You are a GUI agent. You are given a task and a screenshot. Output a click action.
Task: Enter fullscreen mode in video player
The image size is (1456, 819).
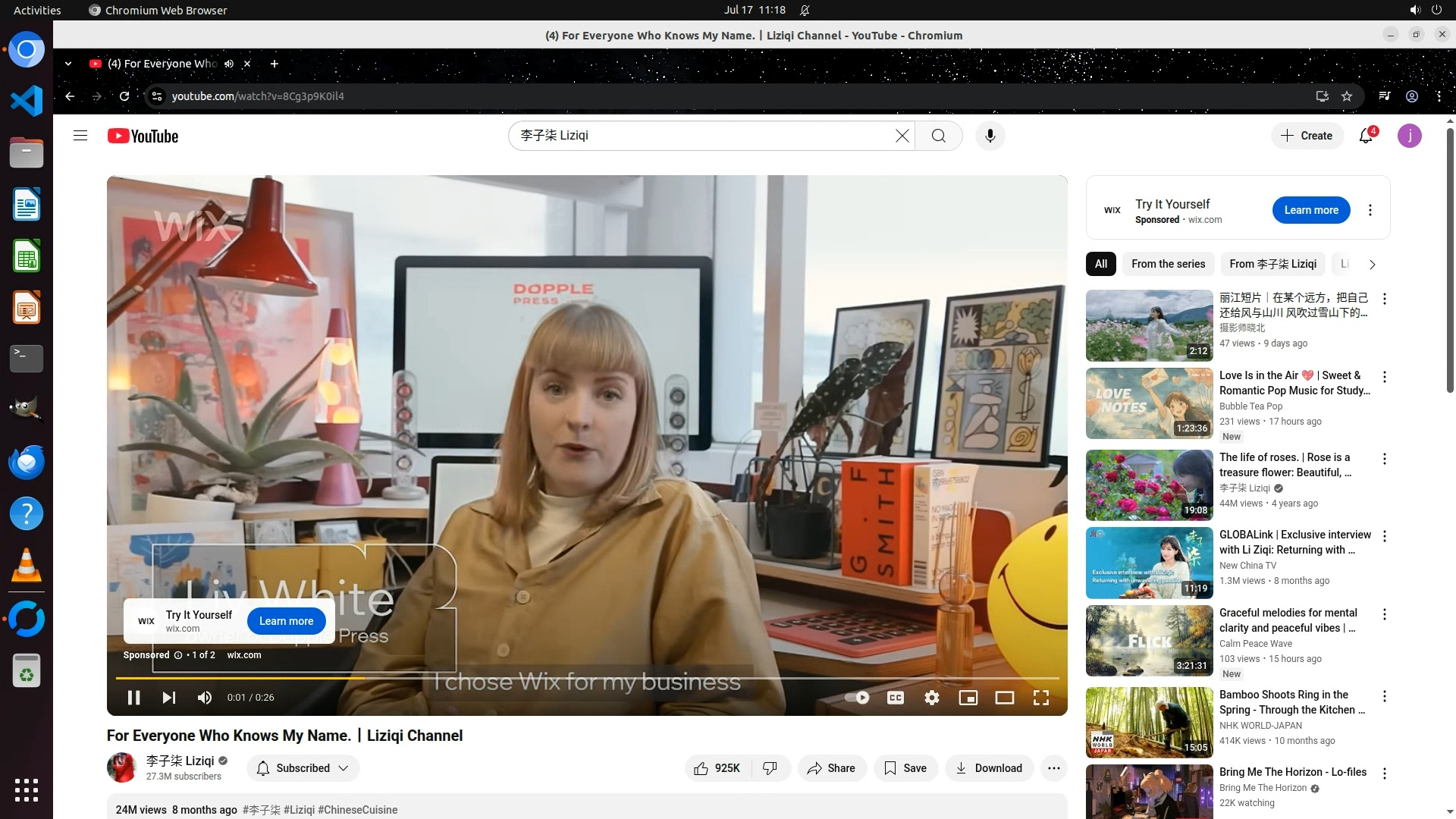coord(1041,698)
